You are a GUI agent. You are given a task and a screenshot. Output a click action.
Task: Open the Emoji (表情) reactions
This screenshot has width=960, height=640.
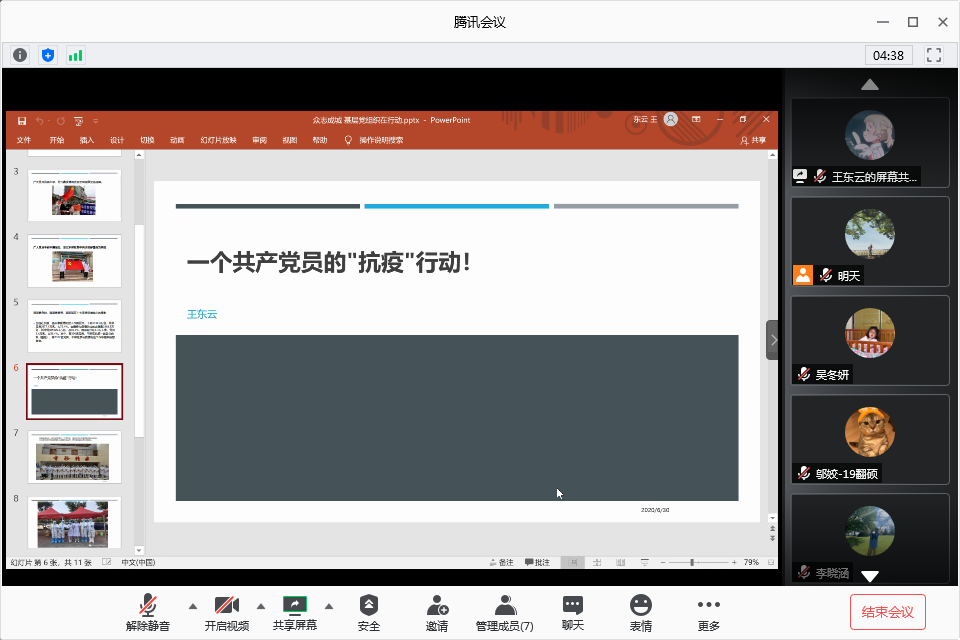click(x=640, y=612)
